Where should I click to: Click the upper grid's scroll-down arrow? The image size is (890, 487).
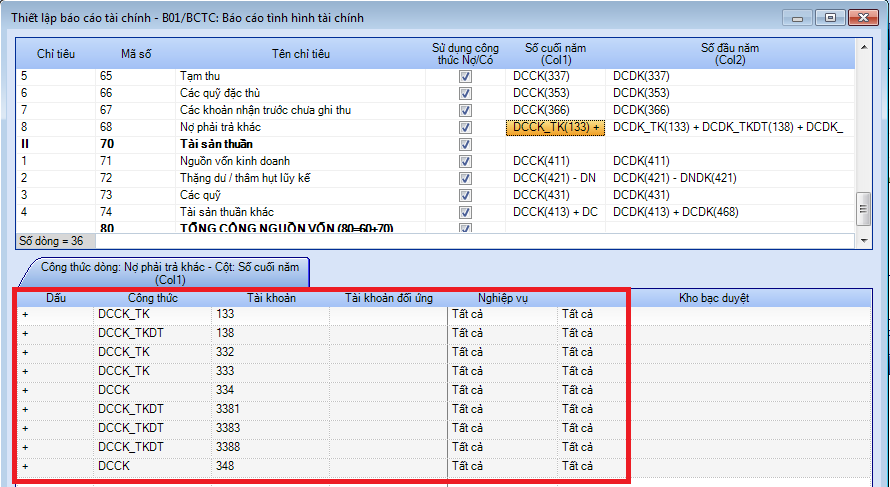863,241
